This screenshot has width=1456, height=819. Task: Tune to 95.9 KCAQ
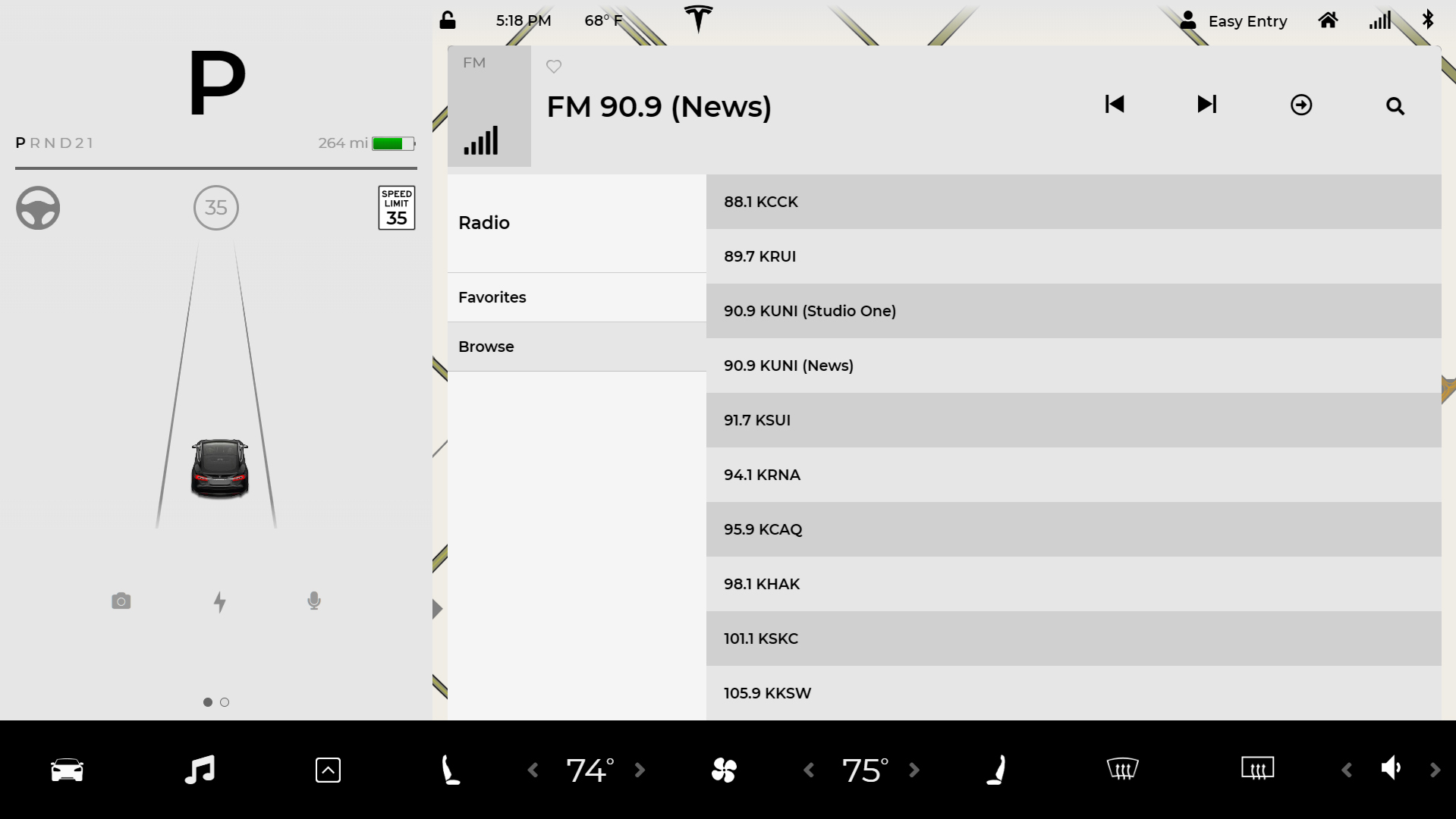[x=1074, y=529]
